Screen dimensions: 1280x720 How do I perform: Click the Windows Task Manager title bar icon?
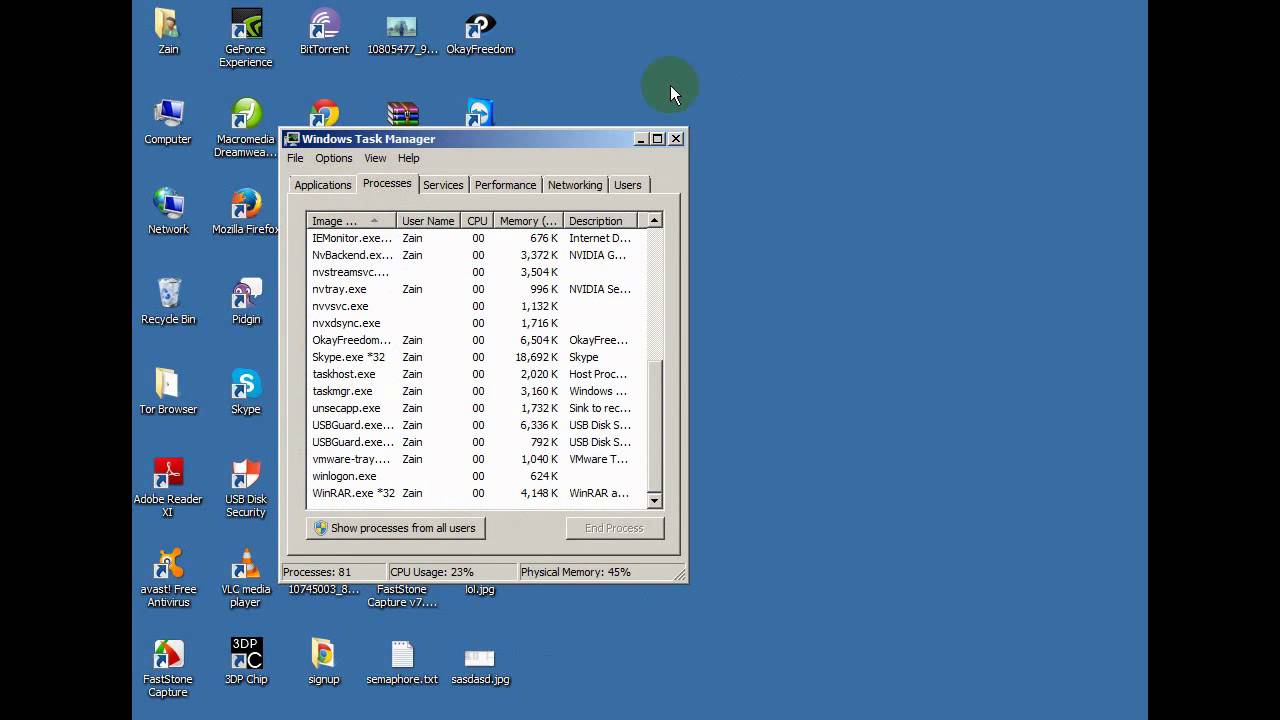coord(292,139)
